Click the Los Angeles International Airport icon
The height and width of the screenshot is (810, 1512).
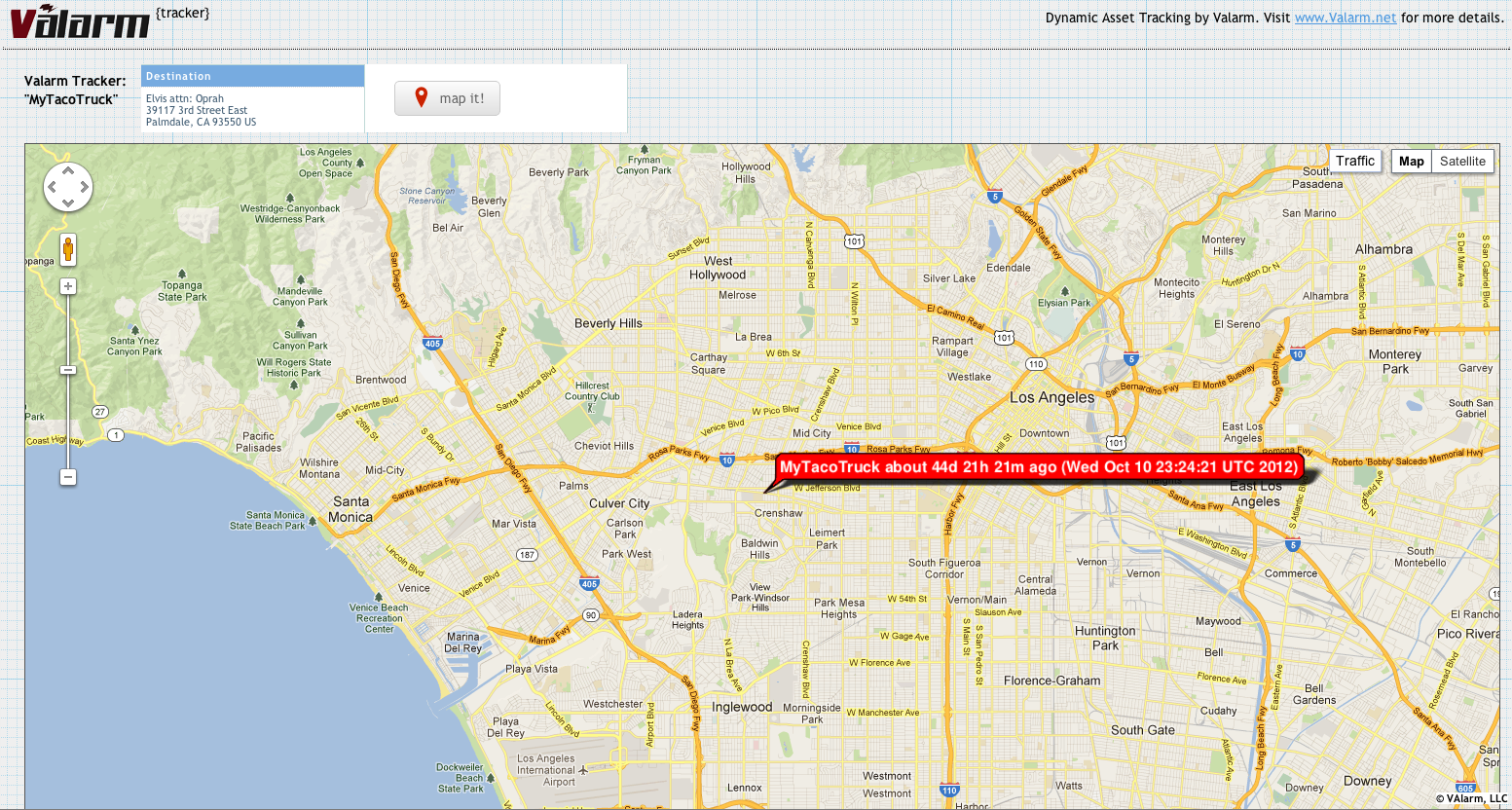point(583,770)
